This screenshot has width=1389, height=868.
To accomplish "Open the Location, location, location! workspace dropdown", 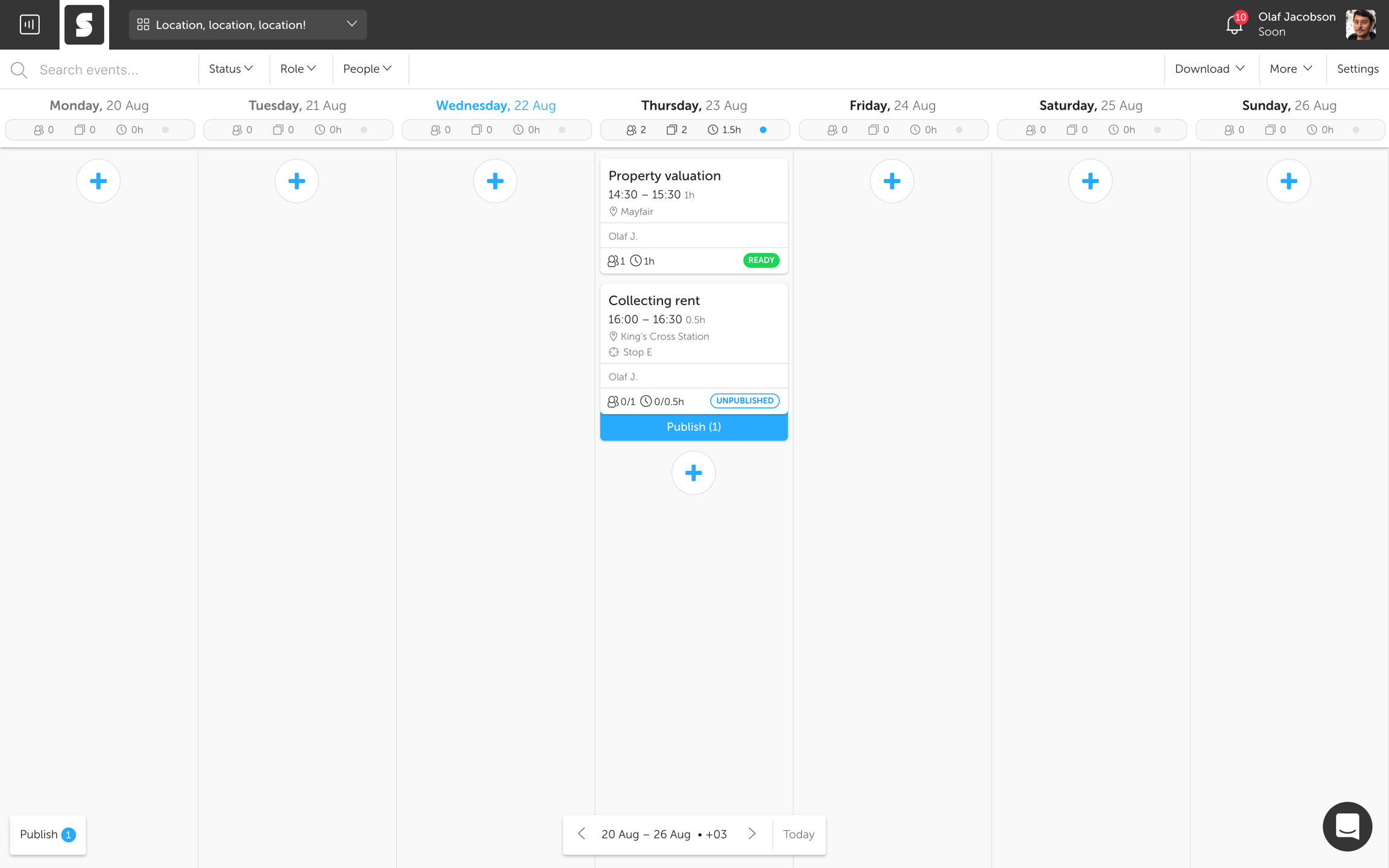I will click(248, 25).
